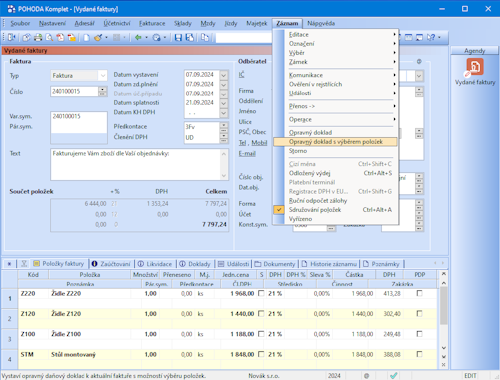
Task: Open Datum KH DPH dropdown arrow
Action: tap(224, 113)
